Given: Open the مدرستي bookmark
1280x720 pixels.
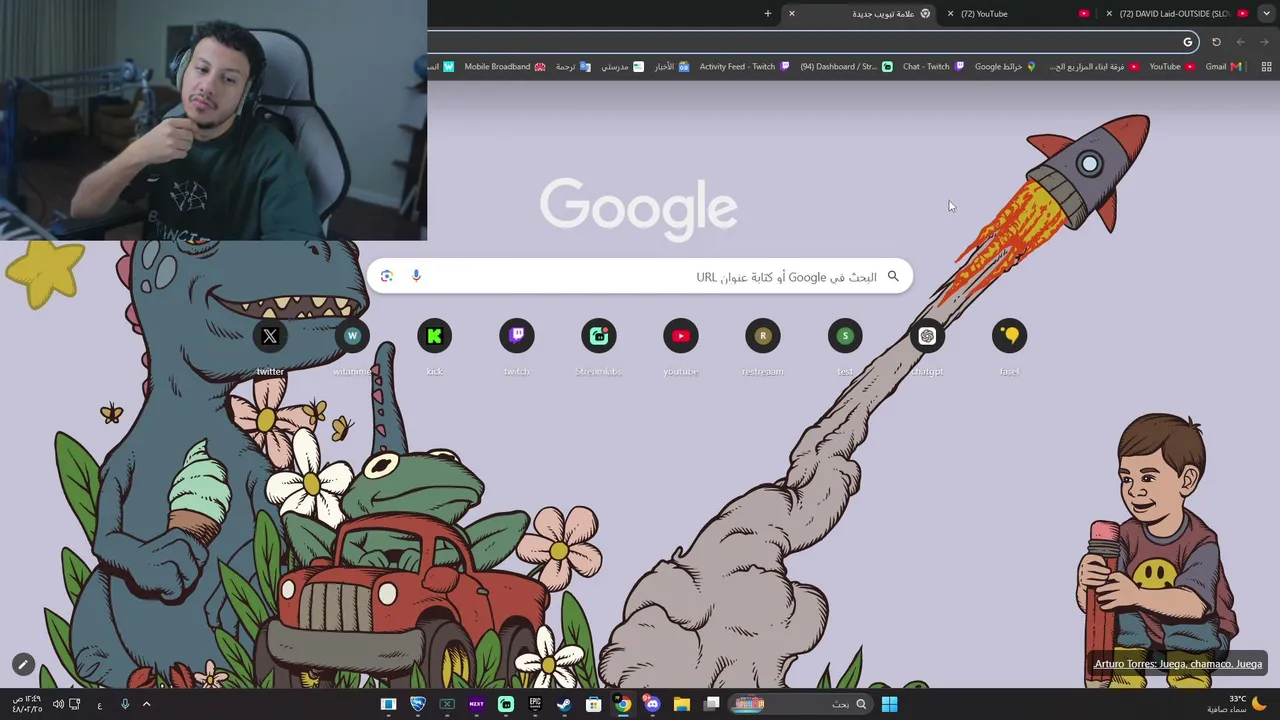Looking at the screenshot, I should 622,67.
